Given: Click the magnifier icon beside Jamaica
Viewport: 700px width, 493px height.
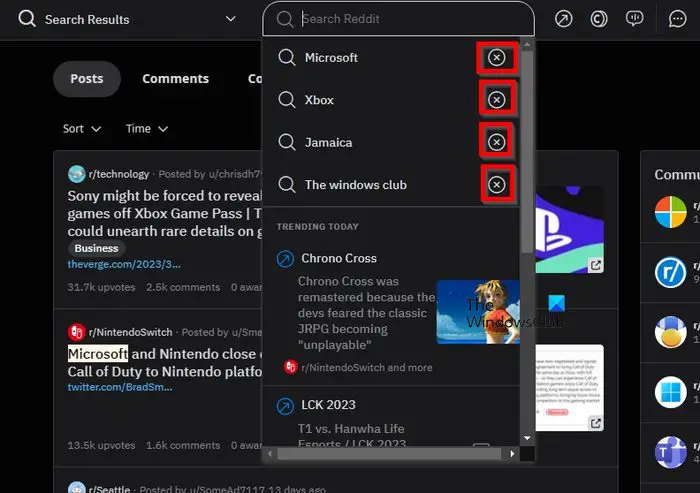Looking at the screenshot, I should [287, 142].
